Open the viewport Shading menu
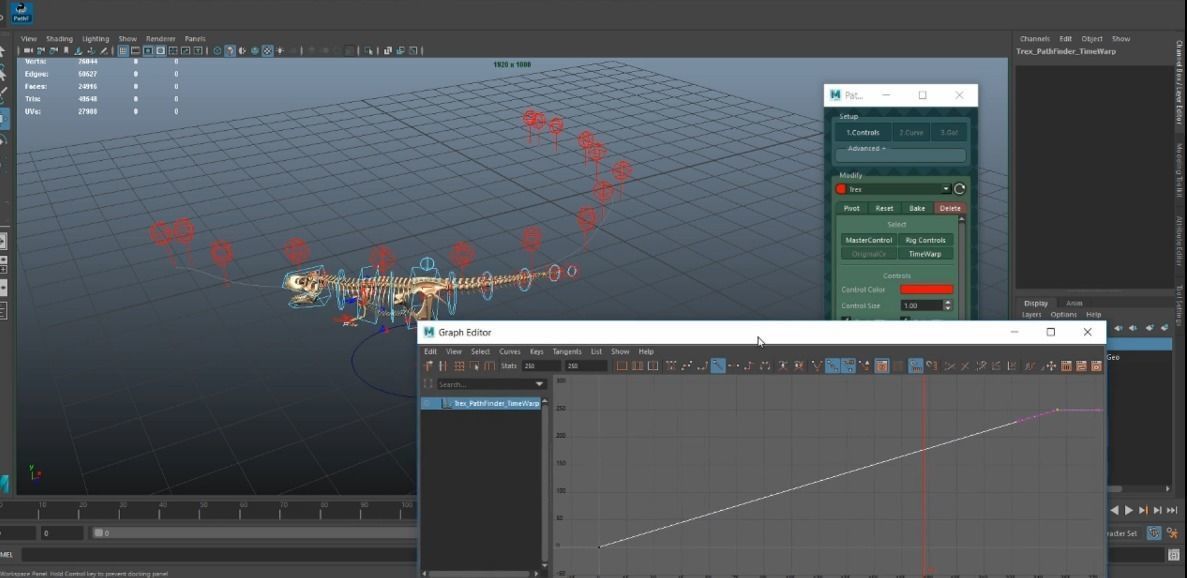This screenshot has height=578, width=1187. [59, 39]
